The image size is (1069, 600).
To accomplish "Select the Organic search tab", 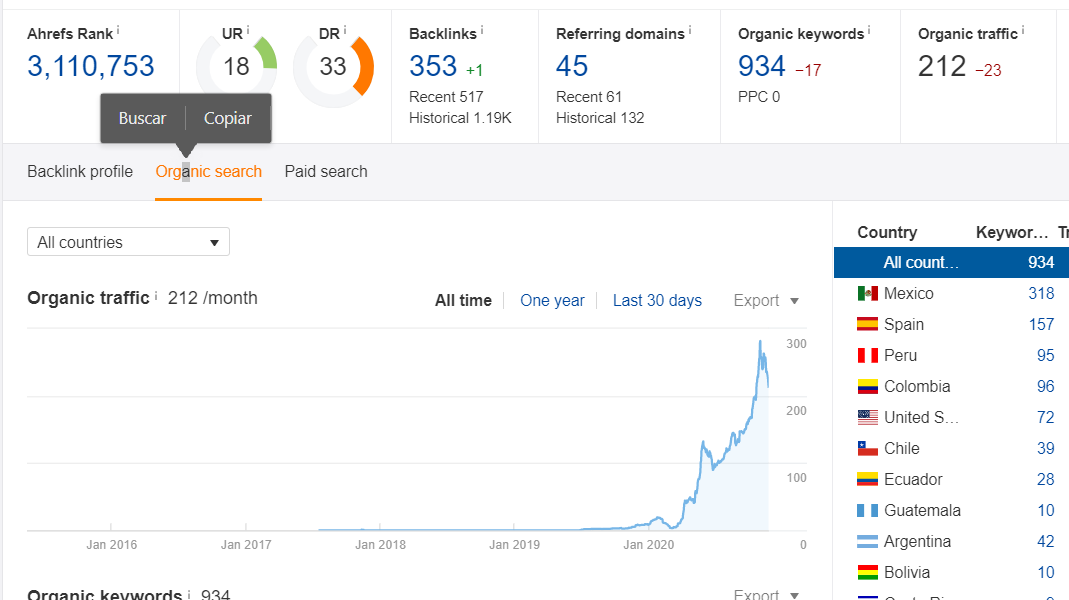I will [209, 172].
